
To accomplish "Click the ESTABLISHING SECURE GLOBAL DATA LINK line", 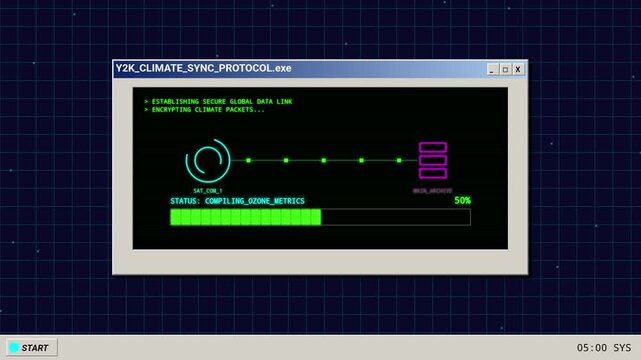I will tap(218, 101).
